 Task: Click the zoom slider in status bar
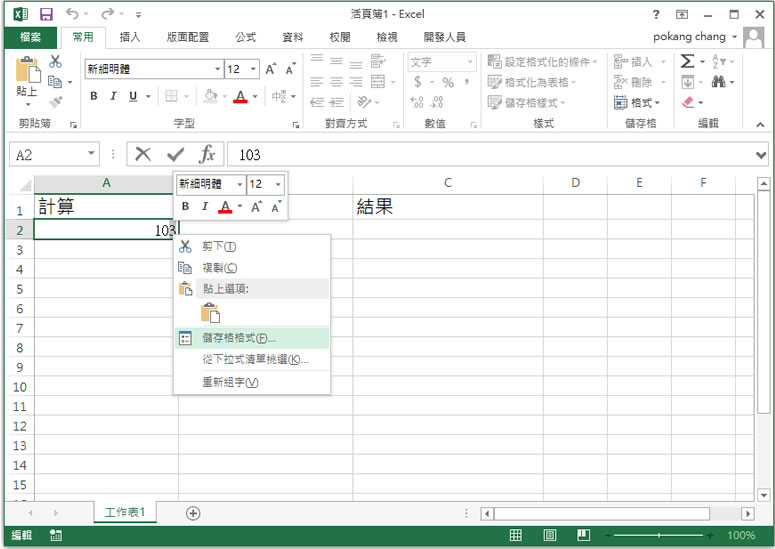click(658, 535)
